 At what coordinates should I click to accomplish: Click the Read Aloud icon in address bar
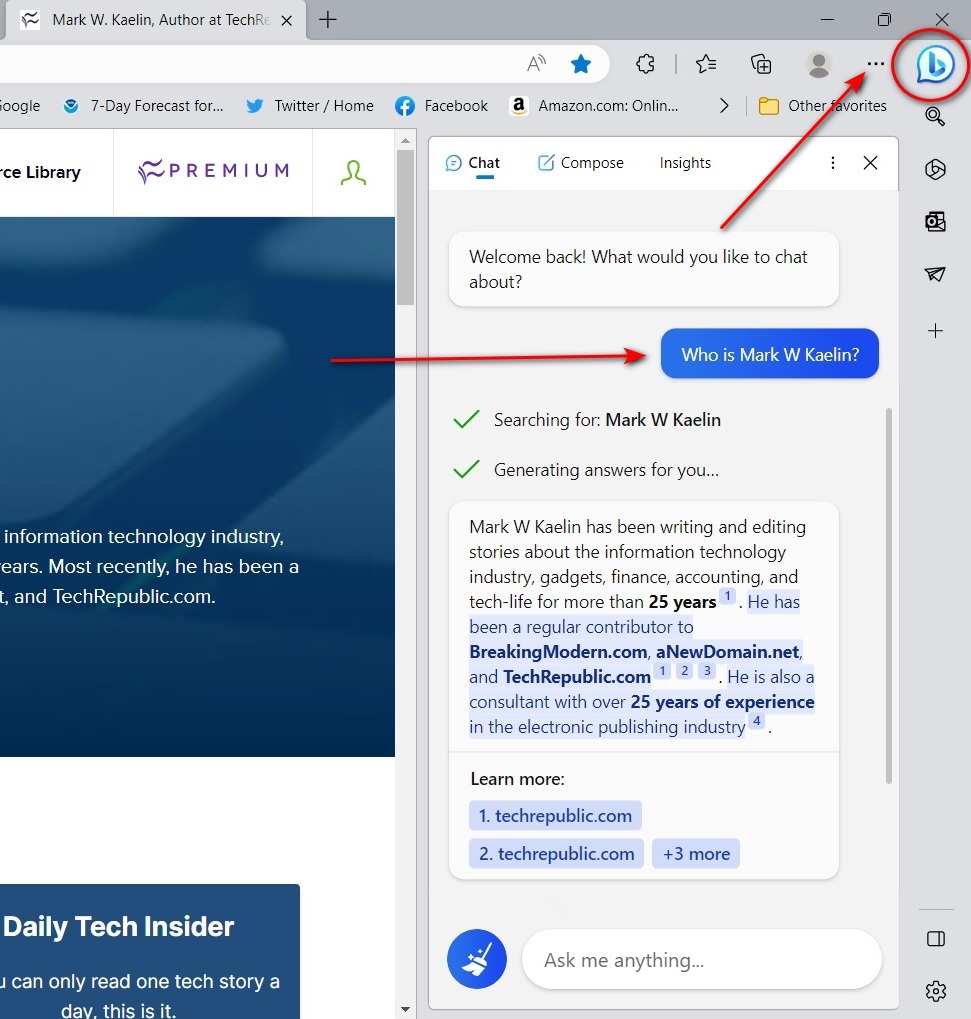[537, 64]
